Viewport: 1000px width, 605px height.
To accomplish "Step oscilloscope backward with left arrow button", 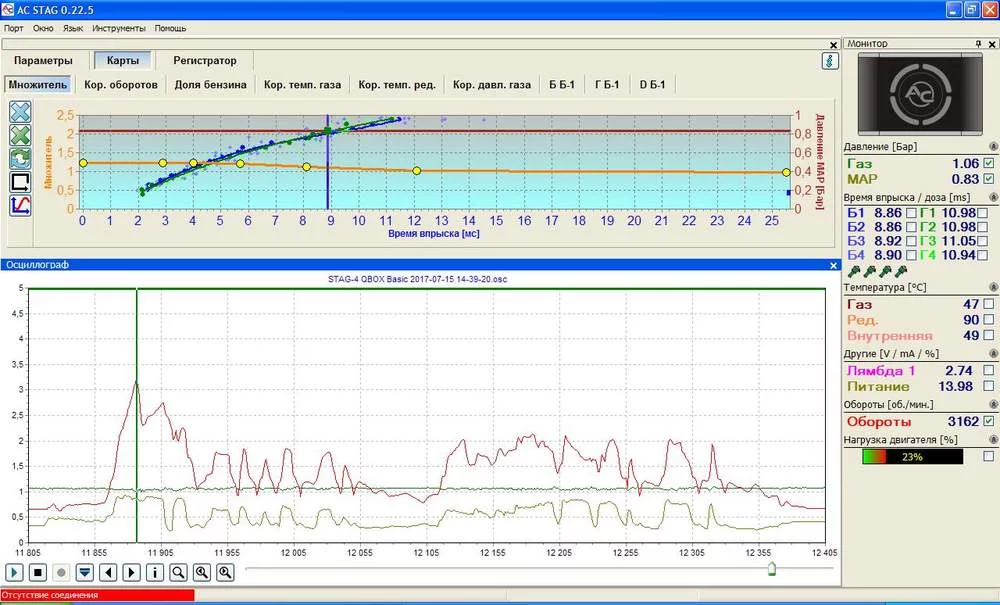I will pos(108,572).
